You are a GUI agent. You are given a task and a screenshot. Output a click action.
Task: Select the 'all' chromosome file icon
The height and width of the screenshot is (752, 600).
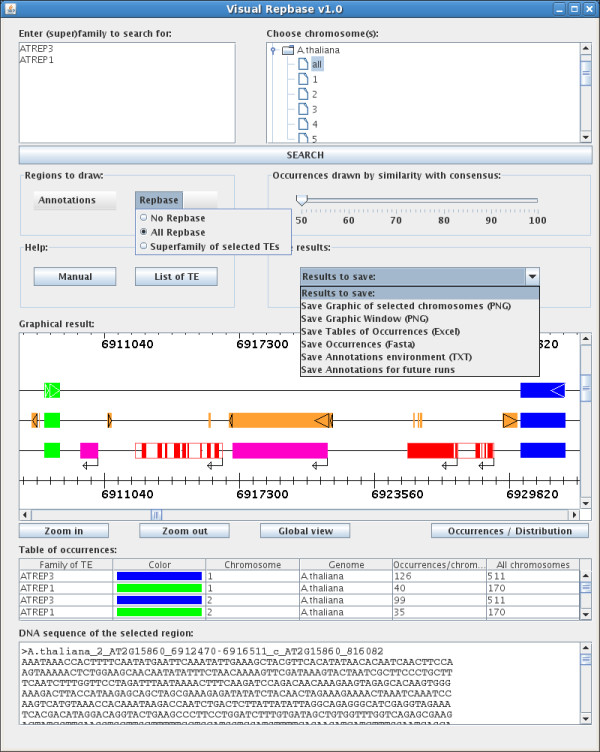(x=303, y=64)
